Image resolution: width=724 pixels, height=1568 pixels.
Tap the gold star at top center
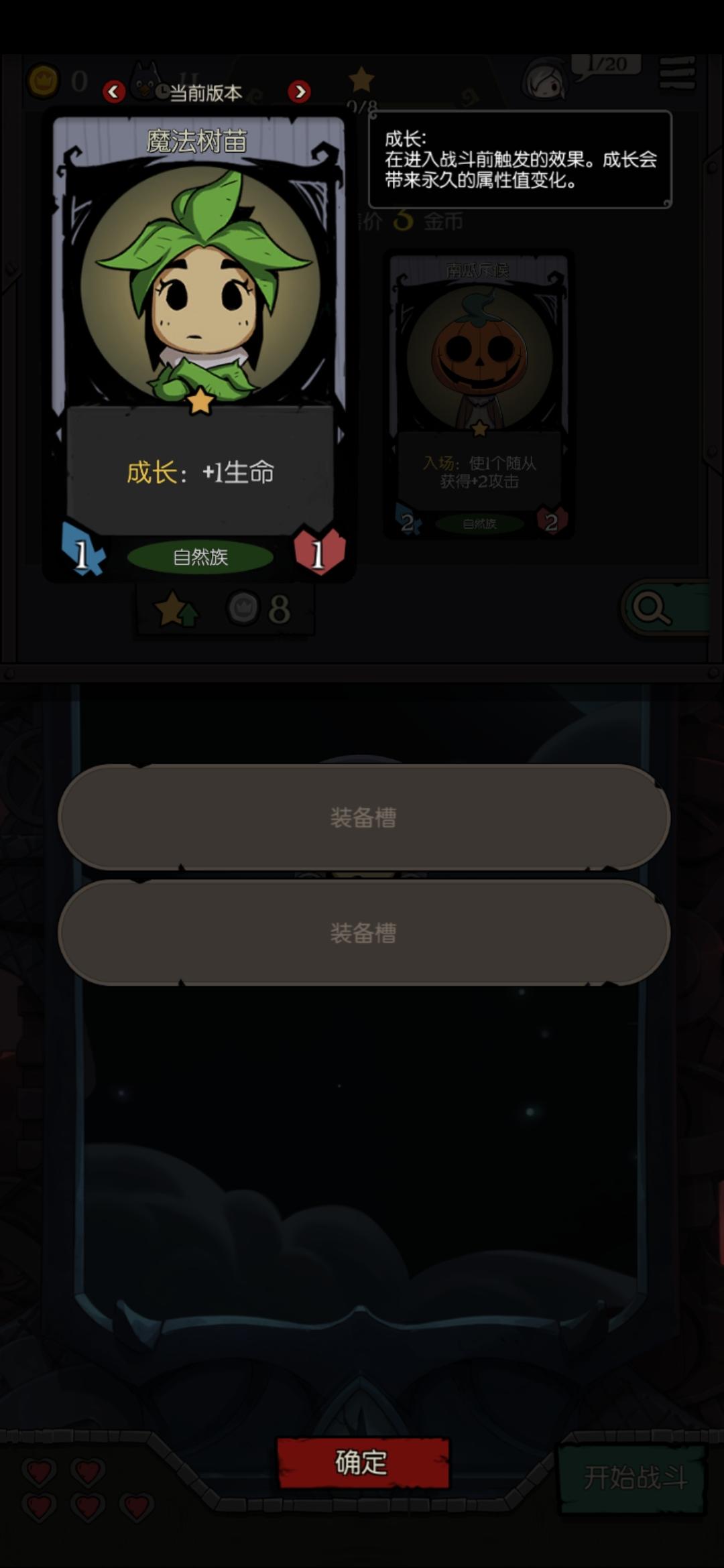(361, 79)
